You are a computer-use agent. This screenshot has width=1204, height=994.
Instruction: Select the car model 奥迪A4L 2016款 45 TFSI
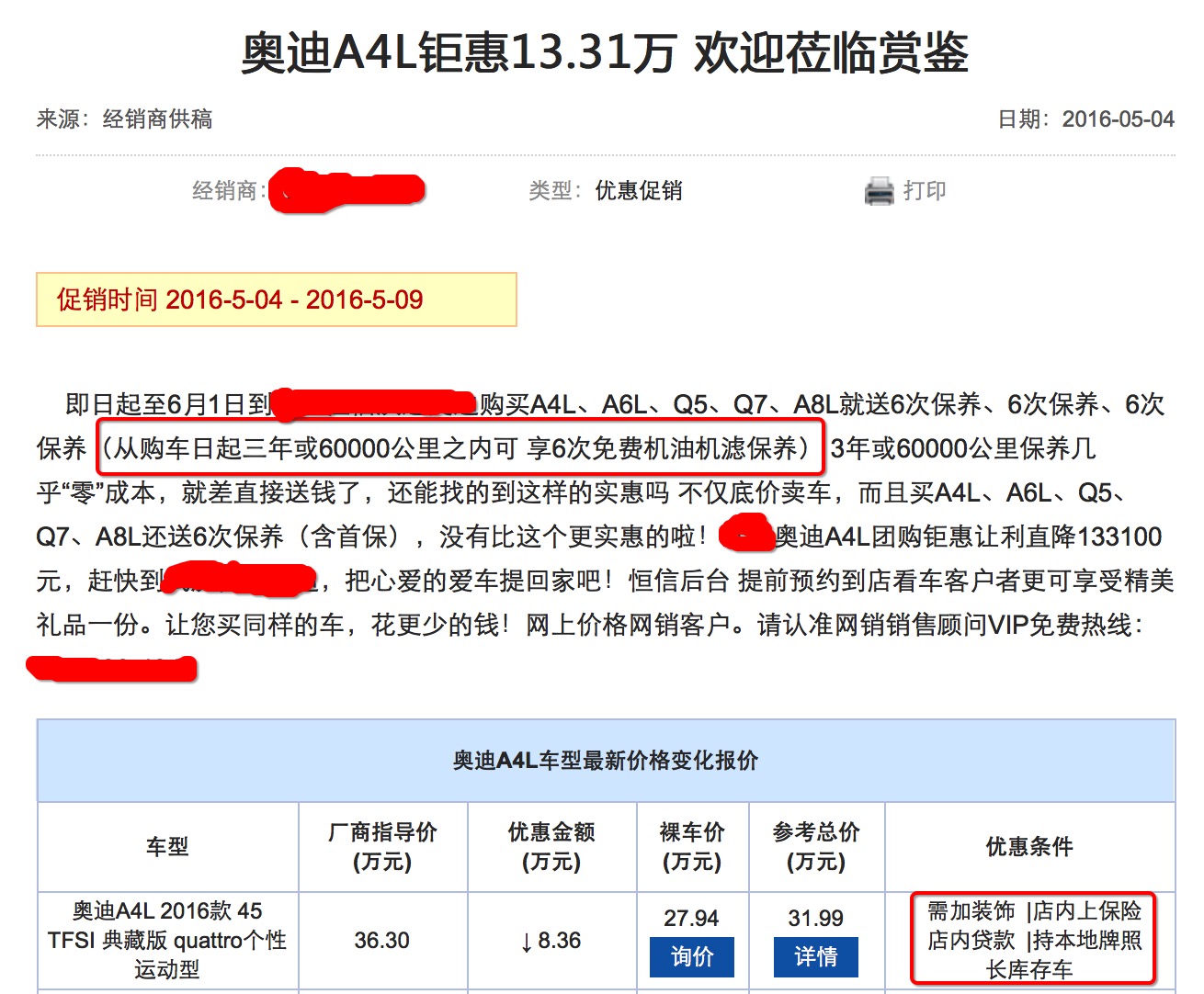[x=165, y=940]
